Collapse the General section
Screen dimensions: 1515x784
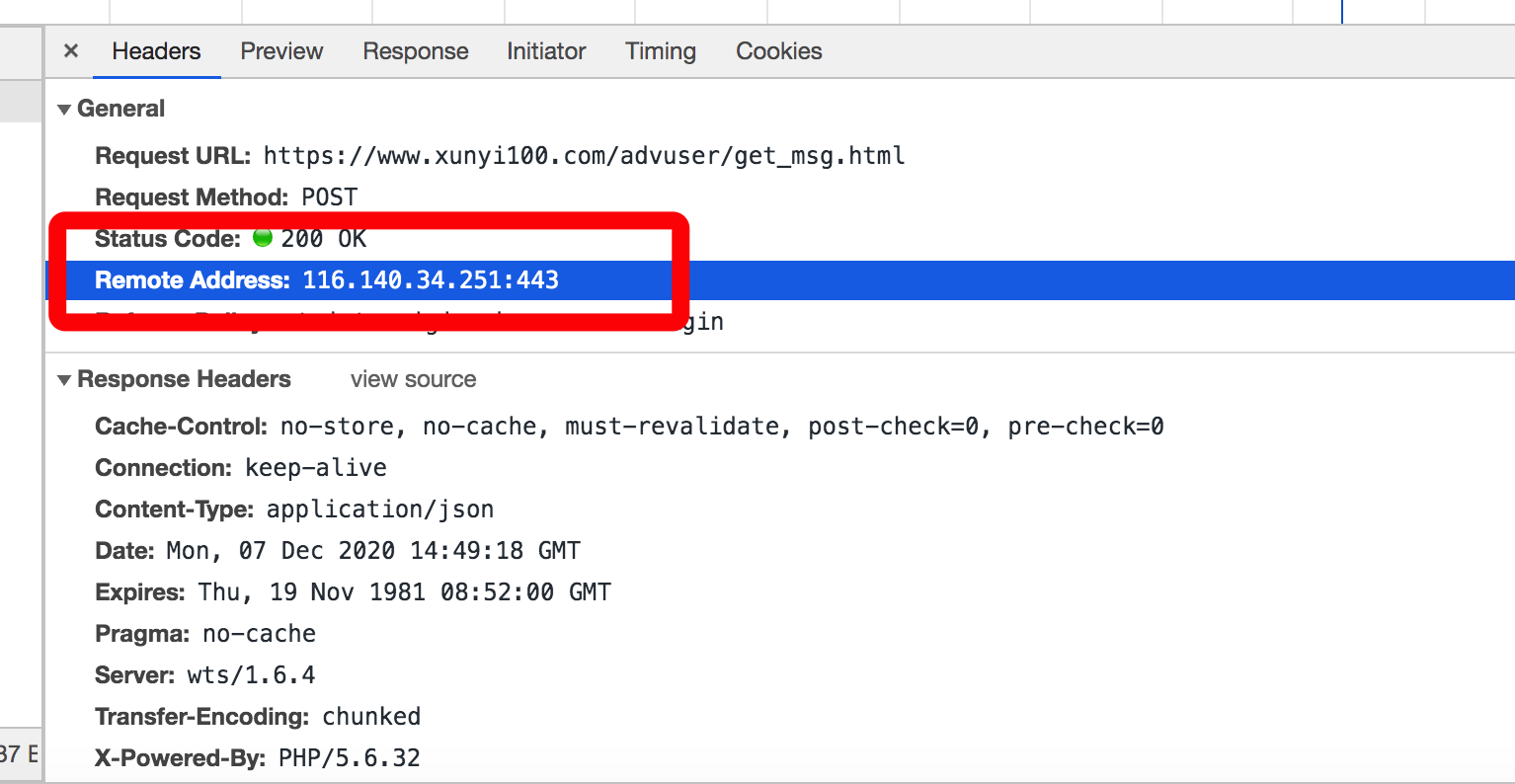(x=65, y=110)
